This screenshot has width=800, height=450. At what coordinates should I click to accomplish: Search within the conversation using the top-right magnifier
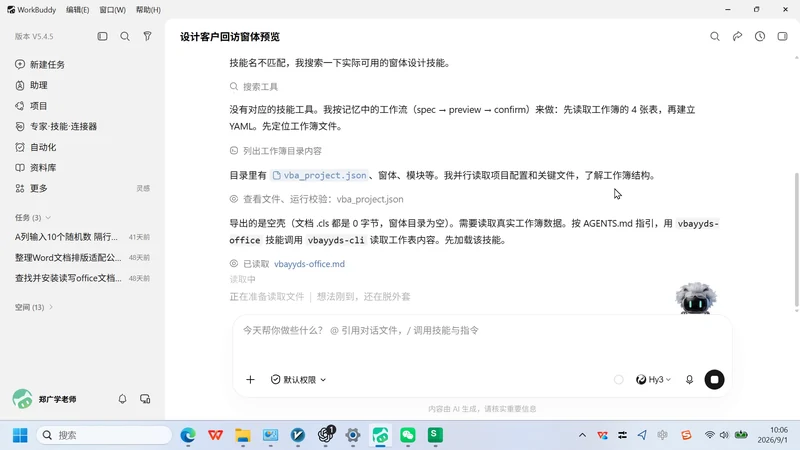715,36
